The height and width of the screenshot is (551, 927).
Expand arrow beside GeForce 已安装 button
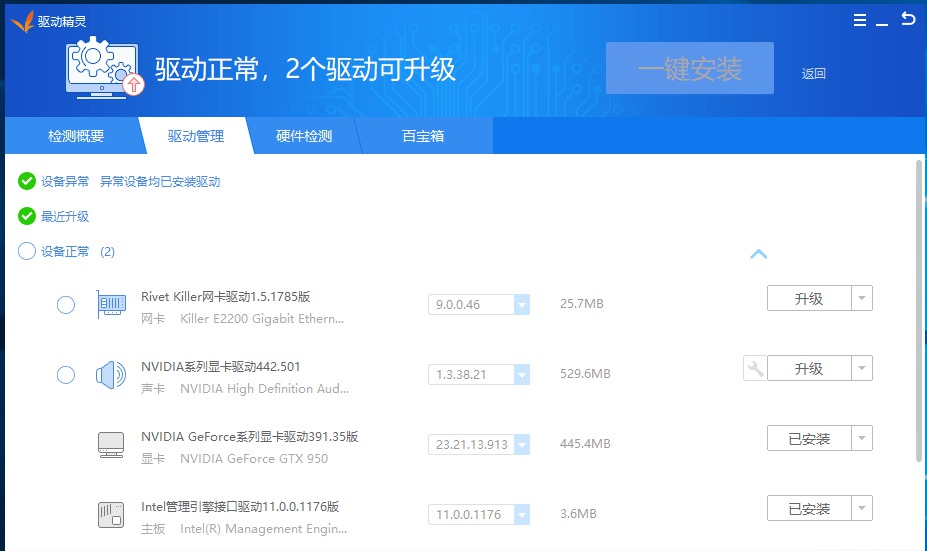click(862, 438)
